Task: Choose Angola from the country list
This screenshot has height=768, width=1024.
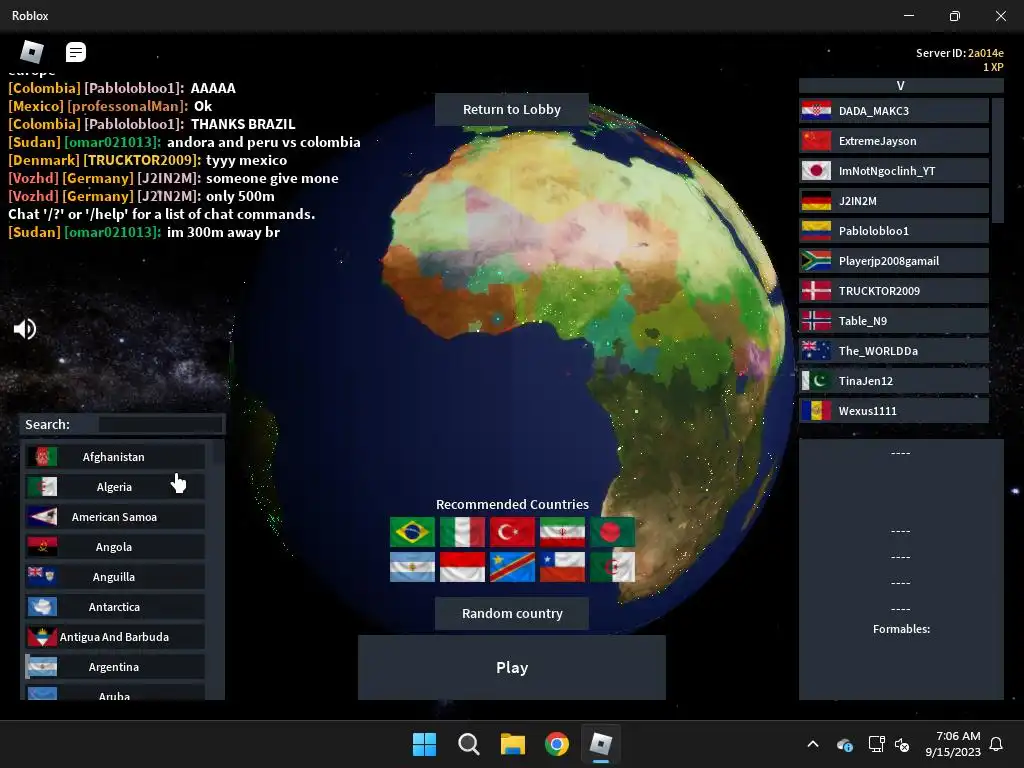Action: (115, 547)
